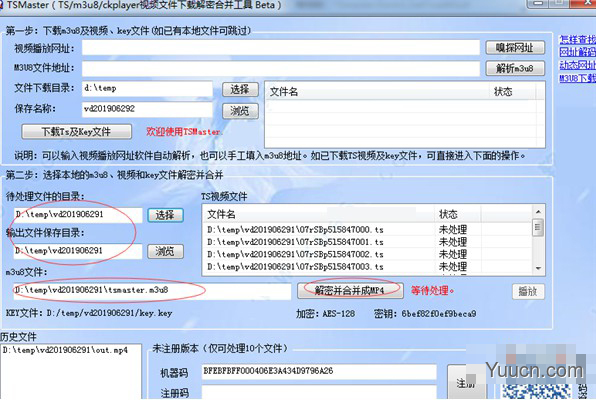Click scroll up arrow of TS file list

[538, 212]
